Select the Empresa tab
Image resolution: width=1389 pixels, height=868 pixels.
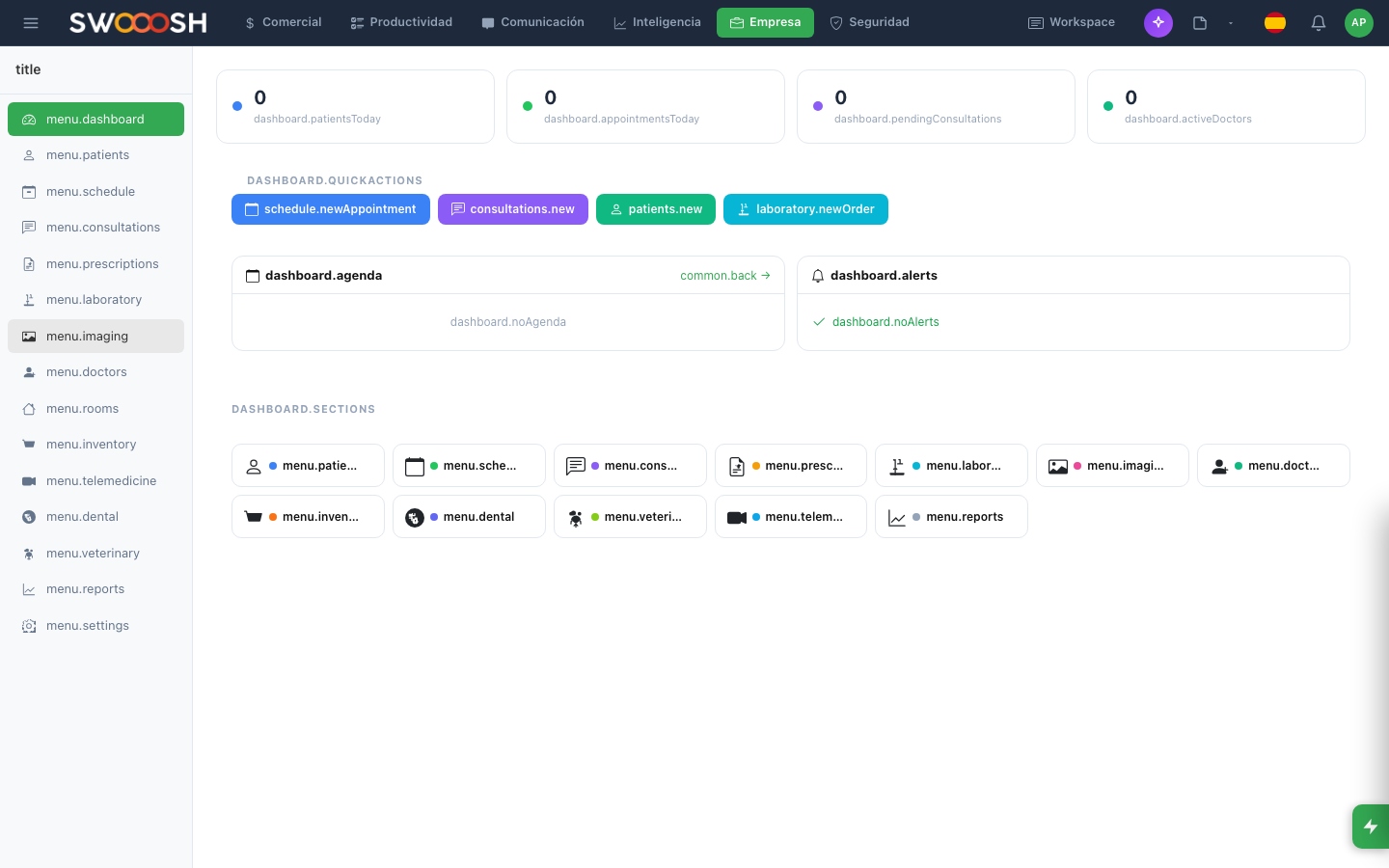pos(765,23)
